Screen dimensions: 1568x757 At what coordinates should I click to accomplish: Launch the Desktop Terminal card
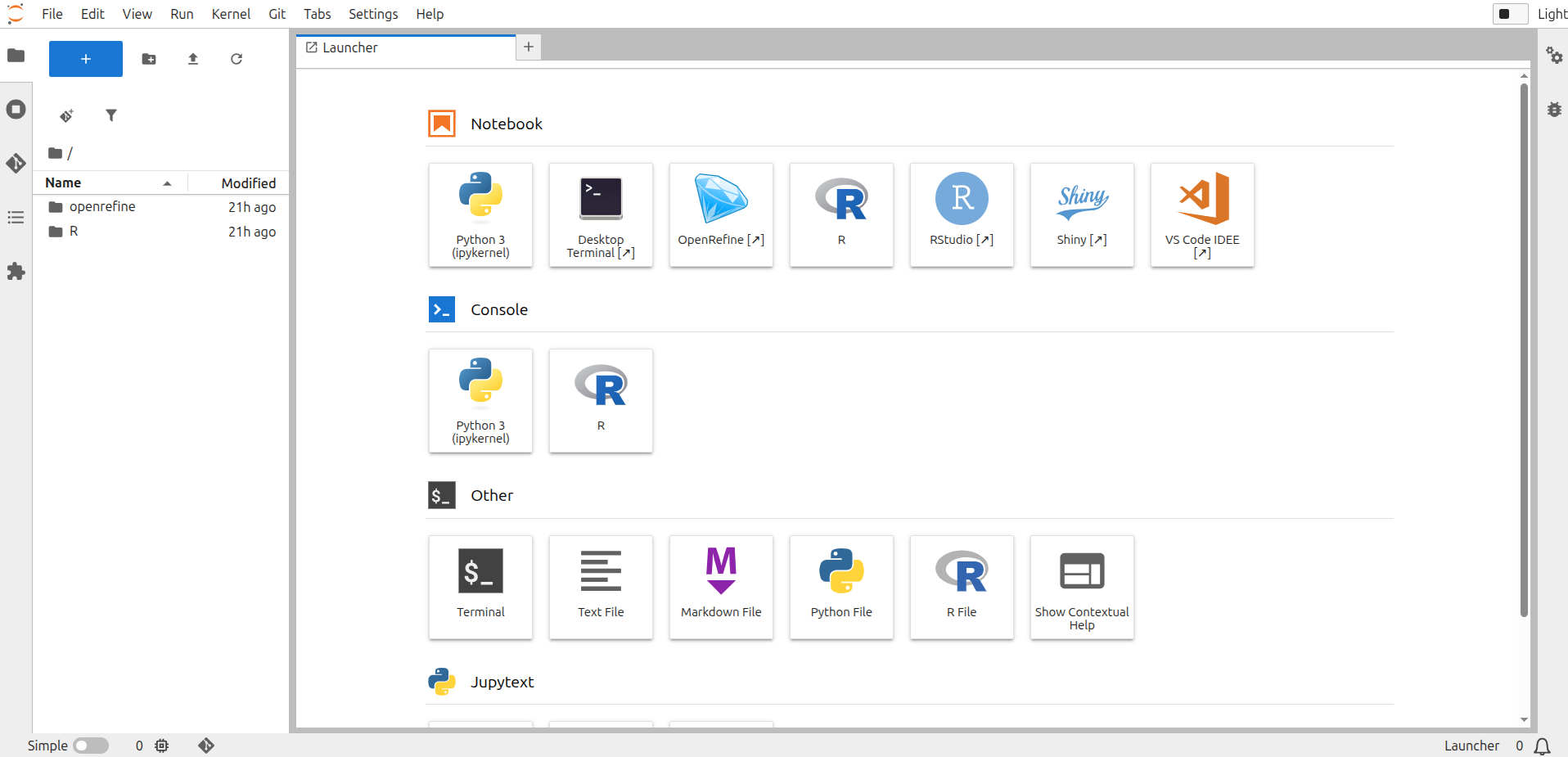click(x=601, y=215)
